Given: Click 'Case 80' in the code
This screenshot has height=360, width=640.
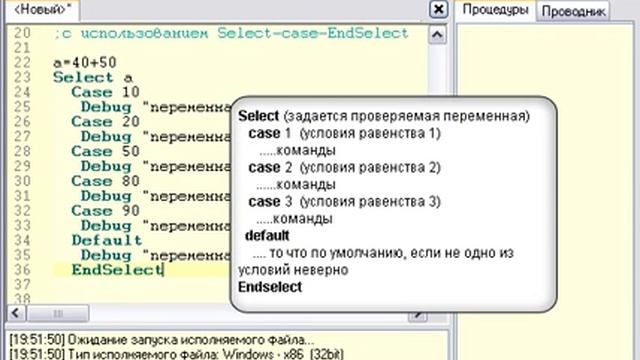Looking at the screenshot, I should (x=106, y=181).
